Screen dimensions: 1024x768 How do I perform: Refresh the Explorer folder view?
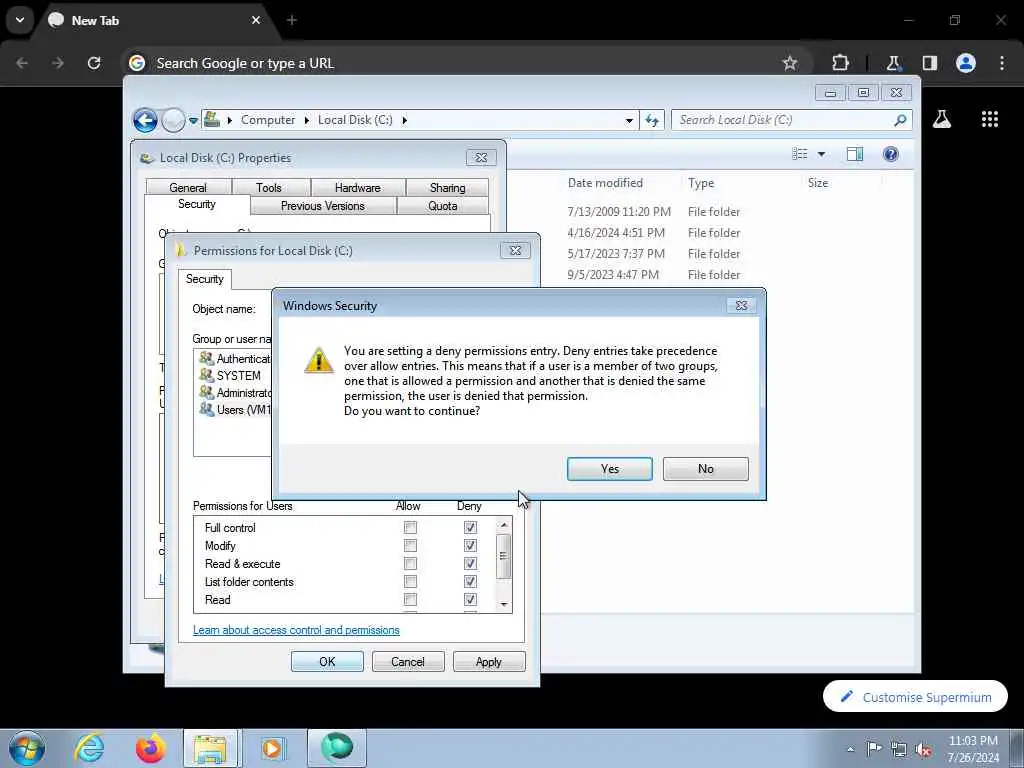click(x=652, y=120)
